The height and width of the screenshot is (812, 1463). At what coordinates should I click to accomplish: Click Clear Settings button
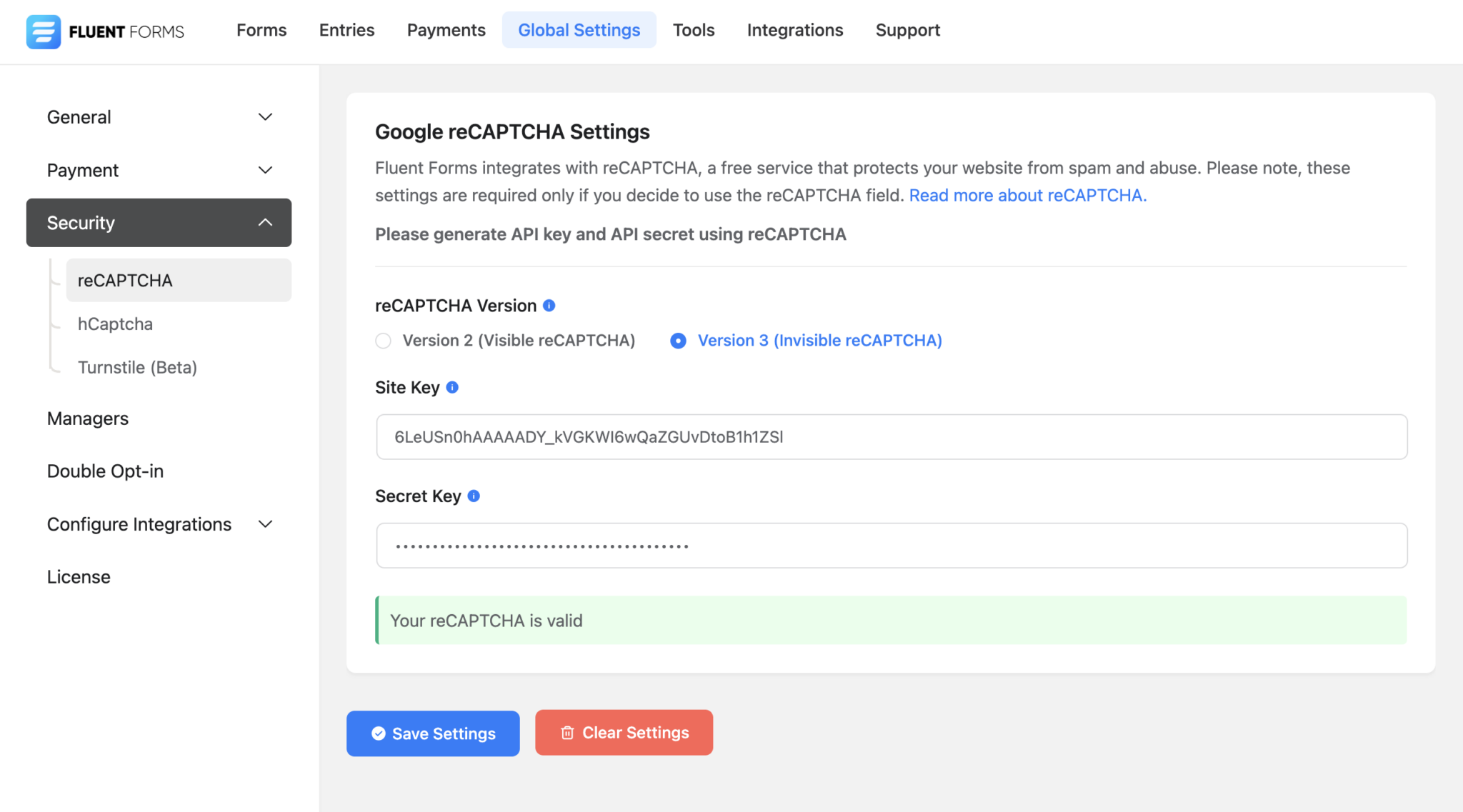[x=624, y=733]
